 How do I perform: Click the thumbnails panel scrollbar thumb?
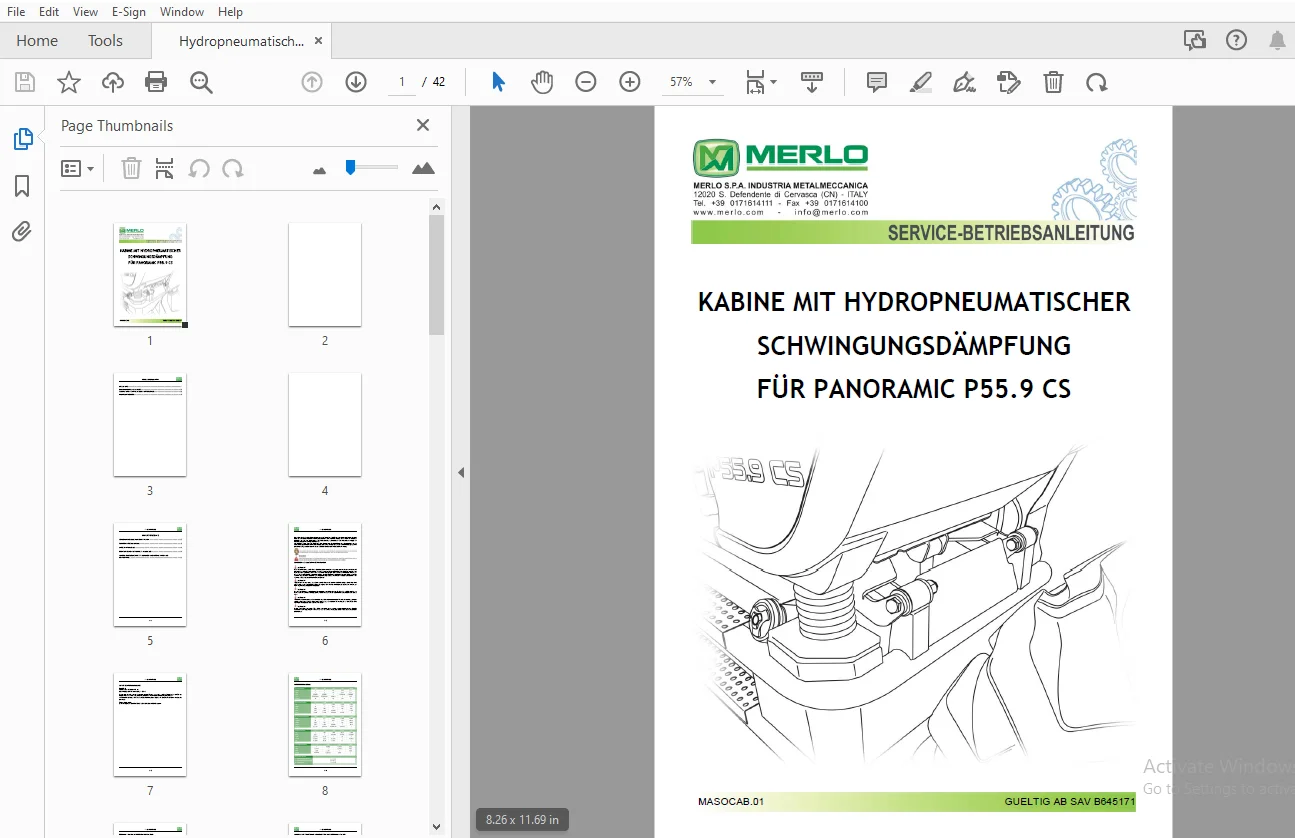coord(436,274)
